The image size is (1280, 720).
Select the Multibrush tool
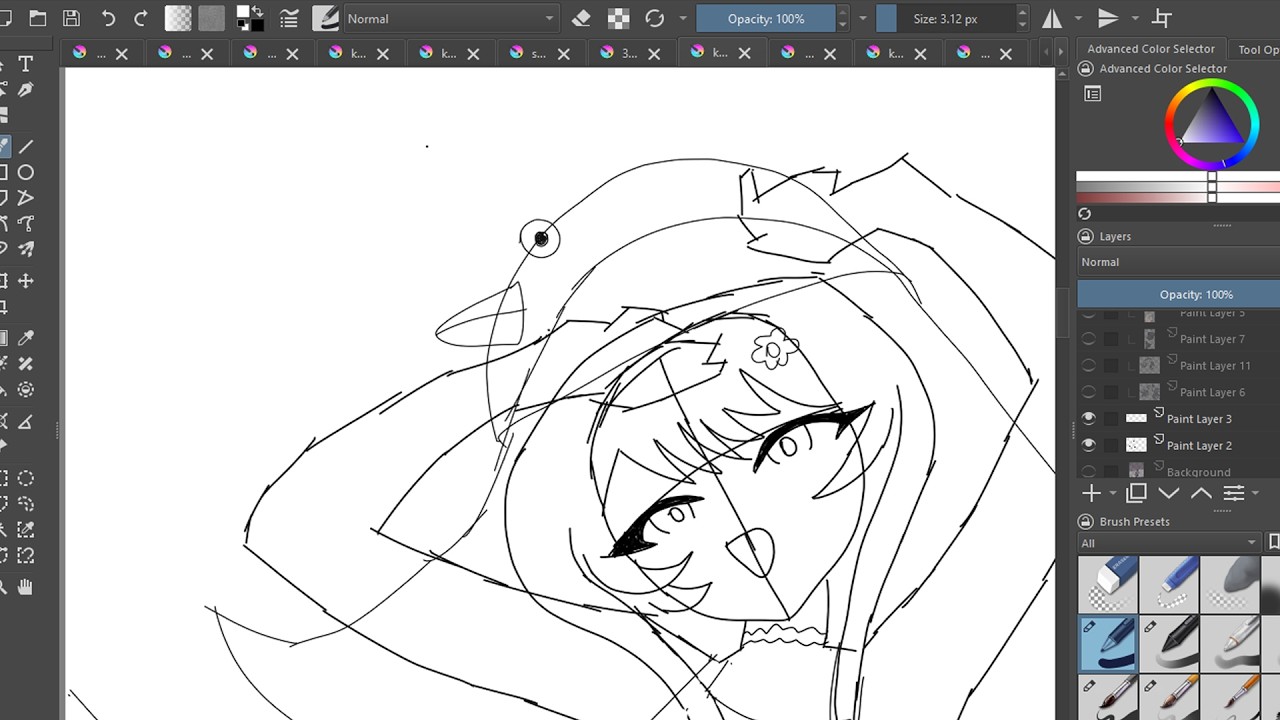click(26, 249)
